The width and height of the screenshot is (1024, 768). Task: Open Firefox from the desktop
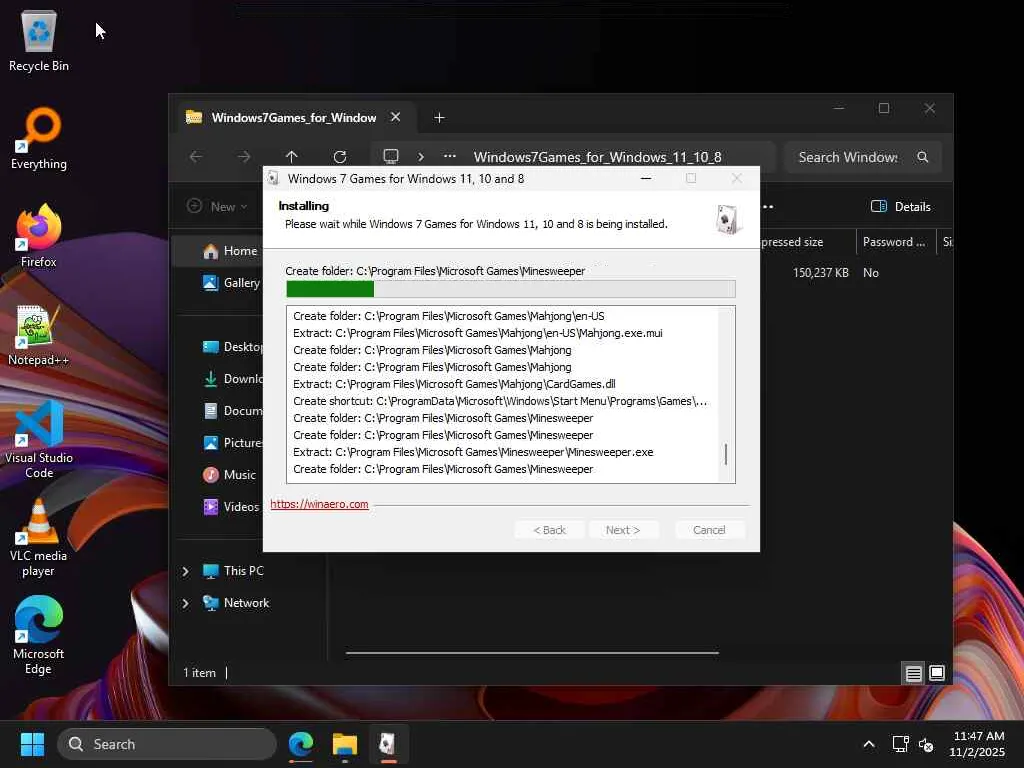pos(39,236)
